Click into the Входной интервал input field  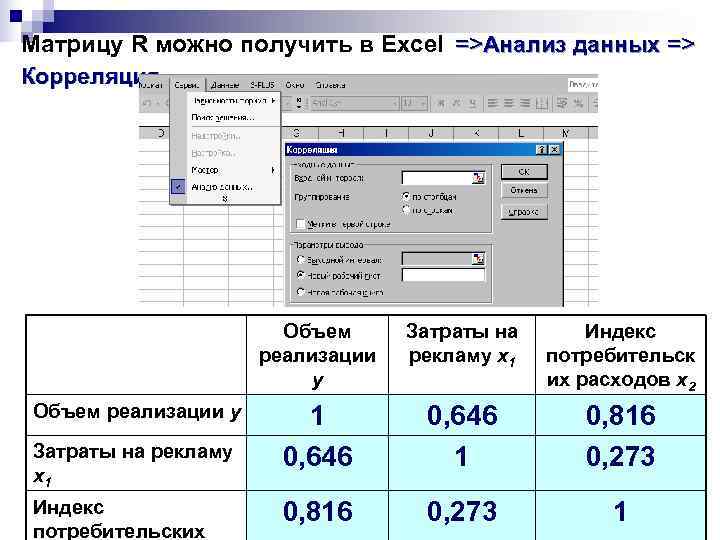(x=437, y=178)
